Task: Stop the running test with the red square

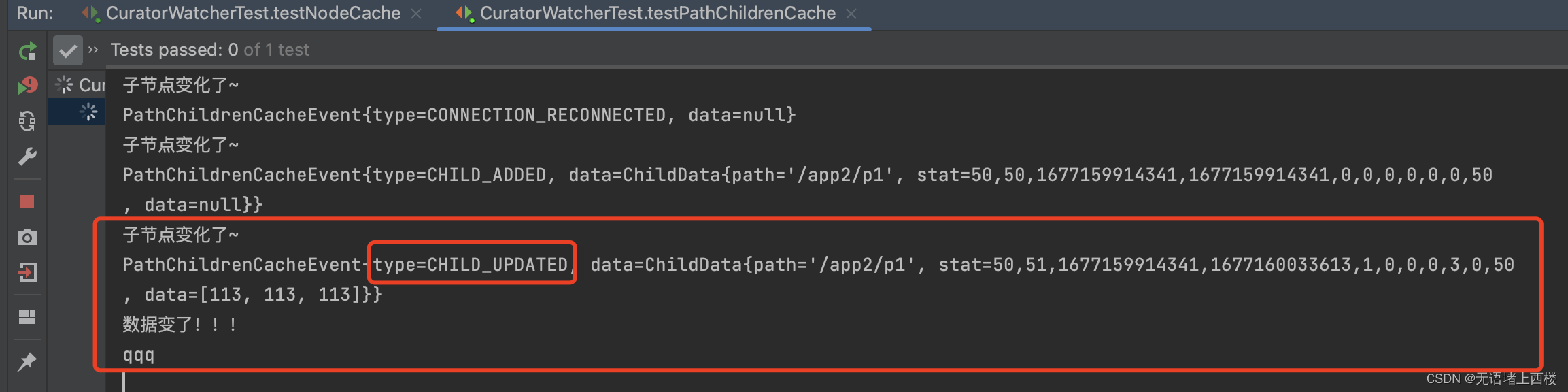Action: [x=27, y=201]
